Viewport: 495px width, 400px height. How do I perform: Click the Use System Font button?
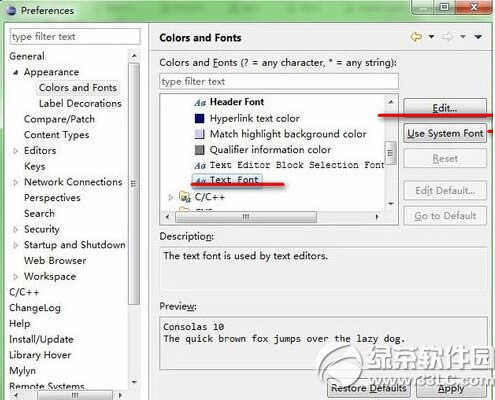point(445,133)
